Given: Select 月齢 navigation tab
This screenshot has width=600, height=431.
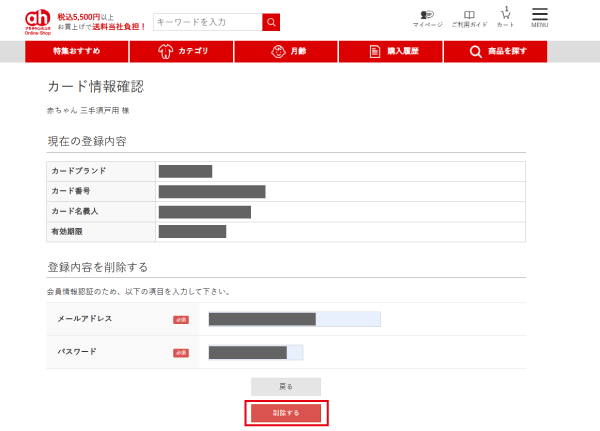Looking at the screenshot, I should click(x=286, y=51).
